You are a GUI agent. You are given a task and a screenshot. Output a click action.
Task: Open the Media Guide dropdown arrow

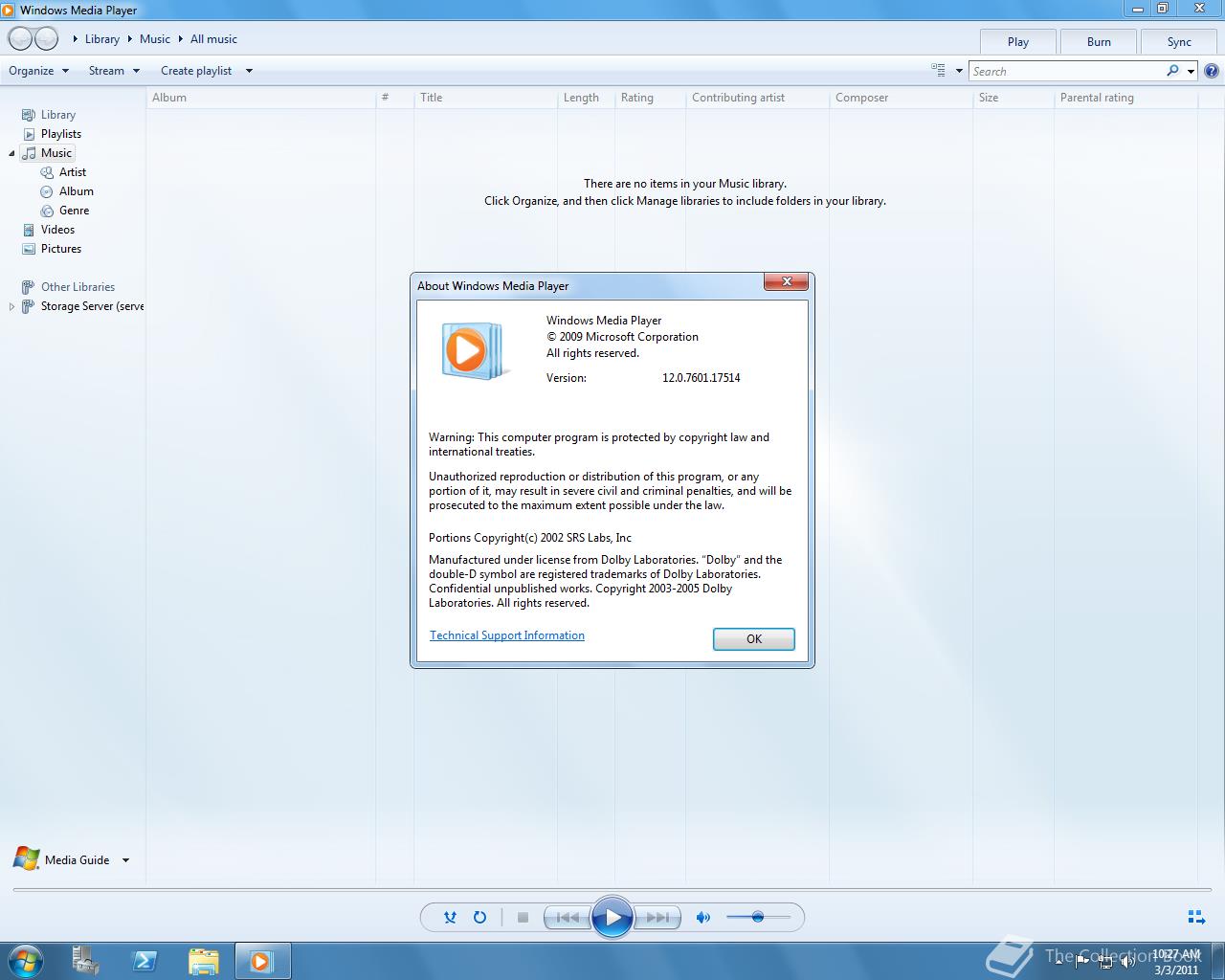[125, 860]
